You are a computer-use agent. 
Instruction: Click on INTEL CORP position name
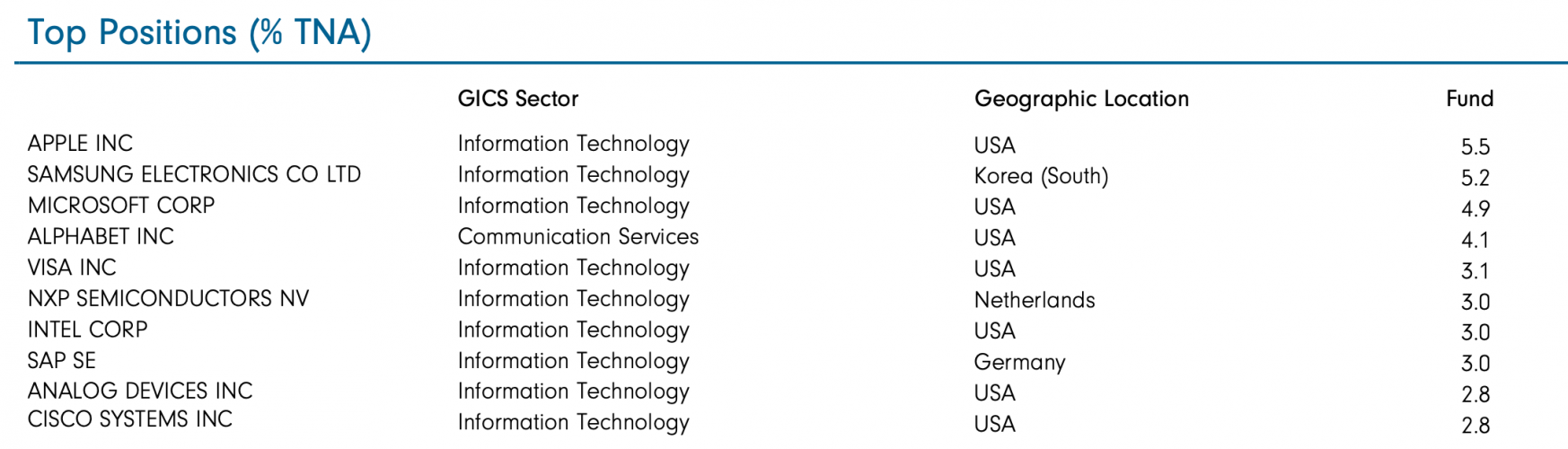click(87, 330)
